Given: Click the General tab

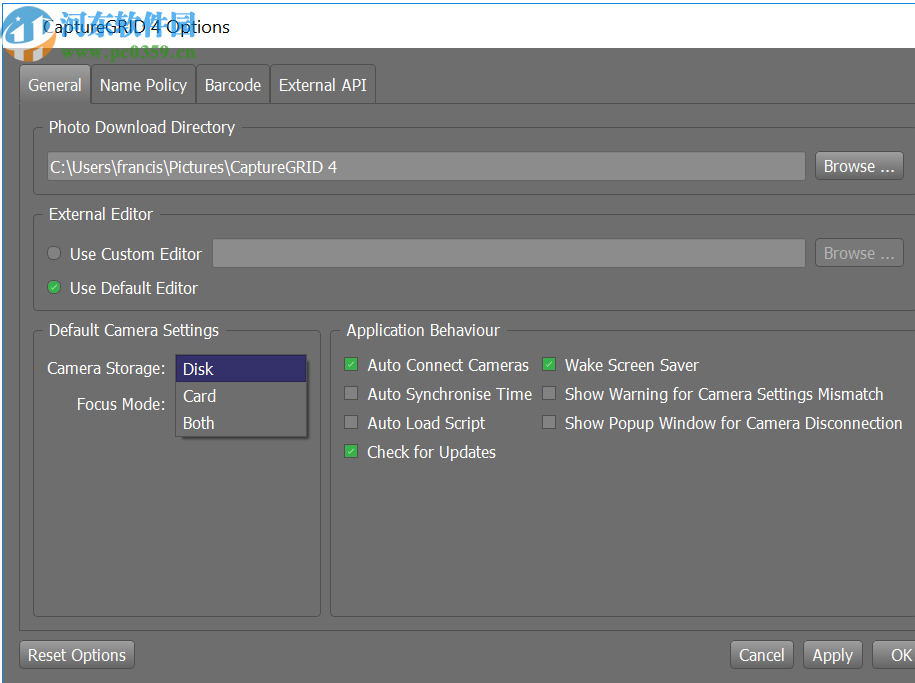Looking at the screenshot, I should [x=55, y=85].
